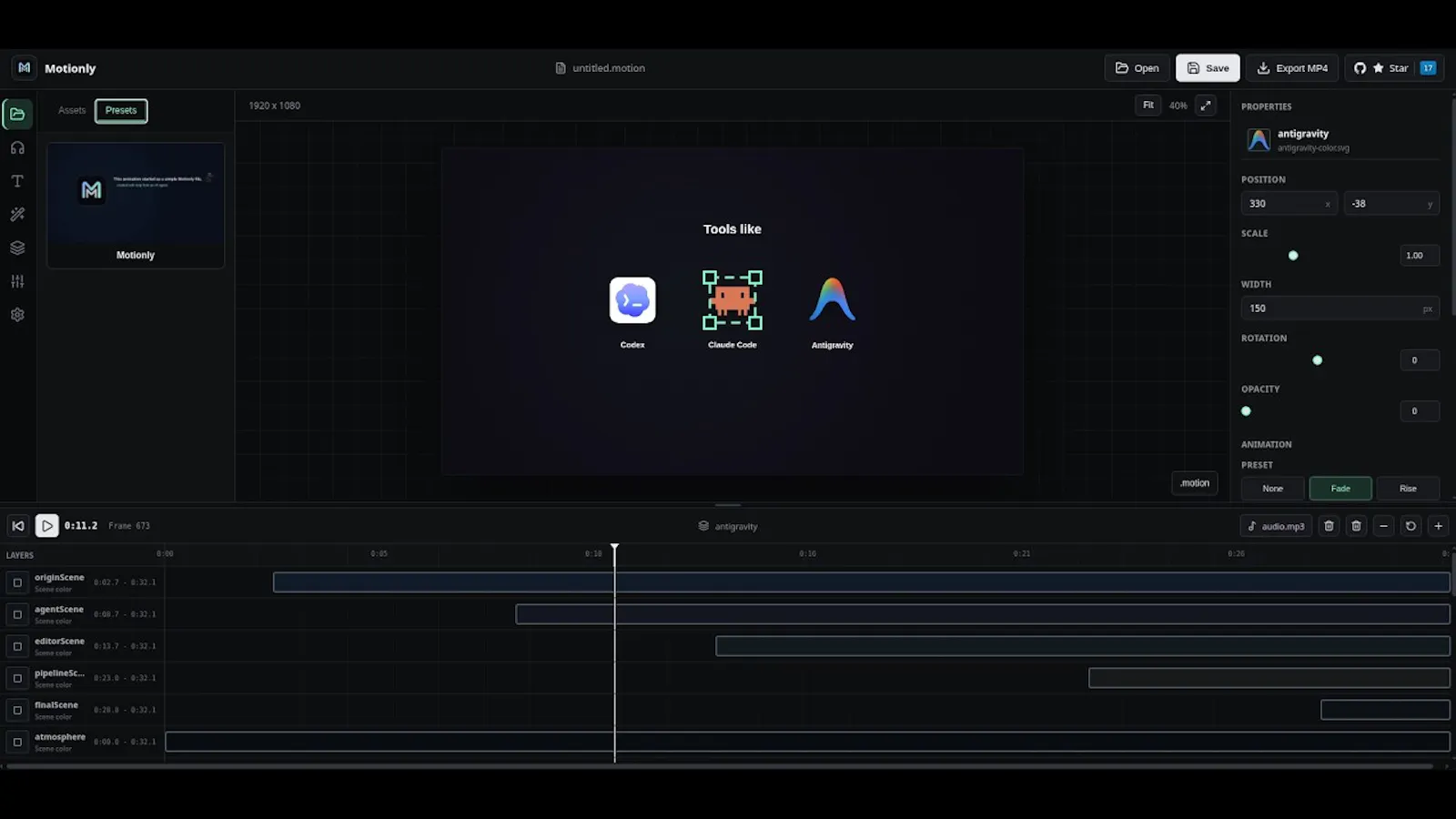This screenshot has width=1456, height=819.
Task: Select the None animation preset
Action: (x=1272, y=489)
